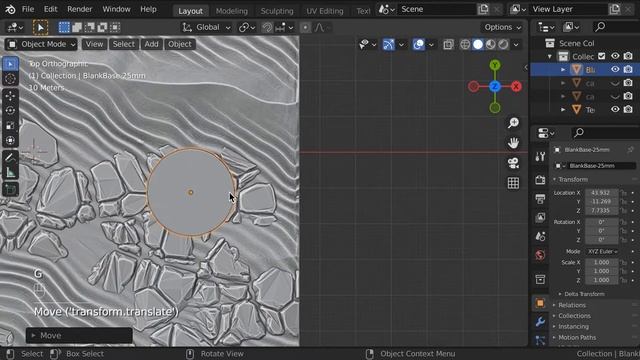The height and width of the screenshot is (360, 640).
Task: Open XYZ Euler rotation mode dropdown
Action: pyautogui.click(x=602, y=251)
